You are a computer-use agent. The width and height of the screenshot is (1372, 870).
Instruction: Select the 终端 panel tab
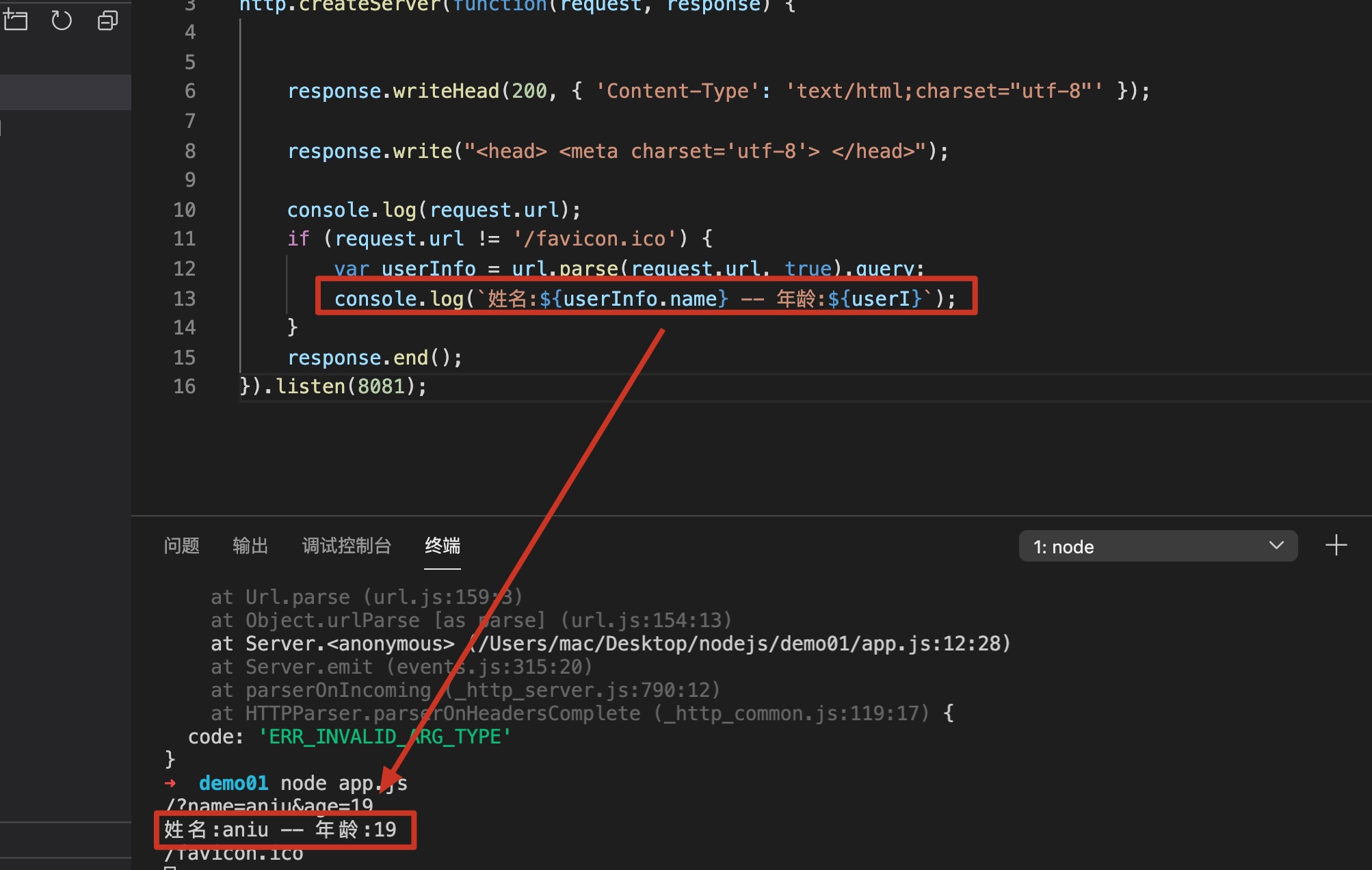[443, 546]
